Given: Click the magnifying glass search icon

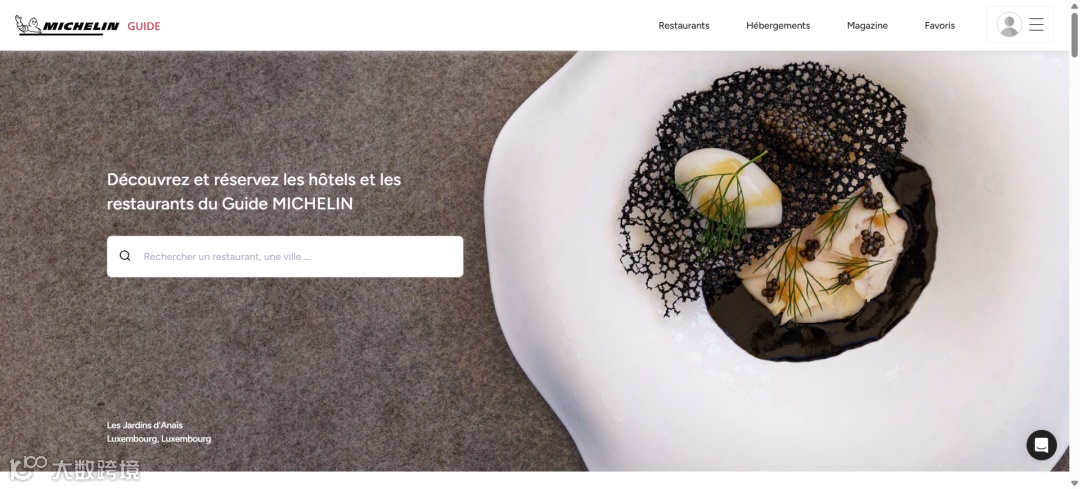Looking at the screenshot, I should tap(125, 256).
